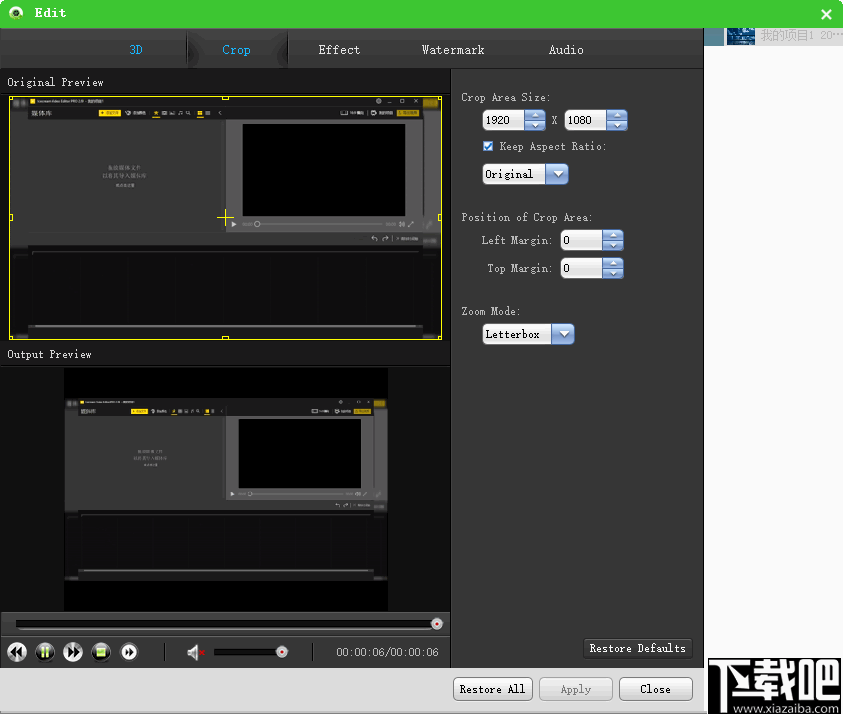Switch to the Crop tab
Viewport: 843px width, 714px height.
[236, 49]
